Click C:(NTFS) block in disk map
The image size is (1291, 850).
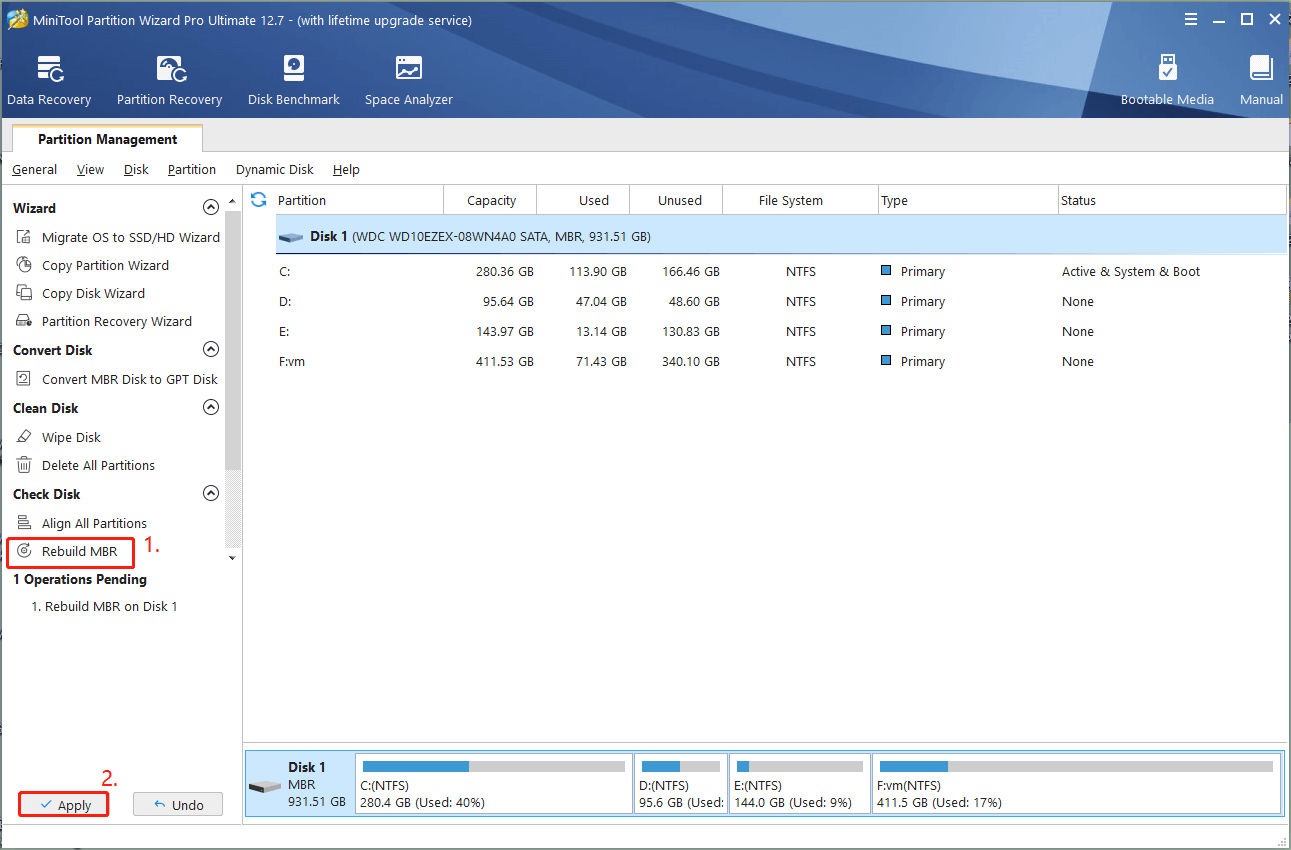tap(494, 784)
